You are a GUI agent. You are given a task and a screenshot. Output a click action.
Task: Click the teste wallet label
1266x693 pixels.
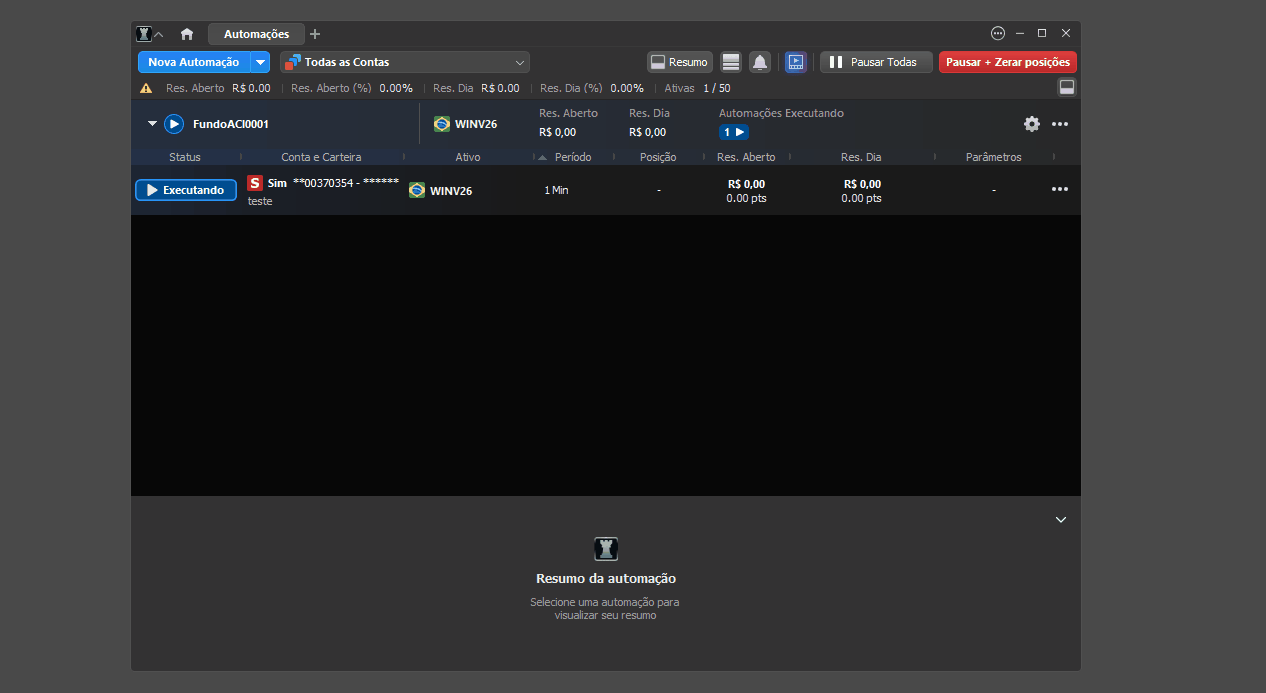click(x=260, y=201)
